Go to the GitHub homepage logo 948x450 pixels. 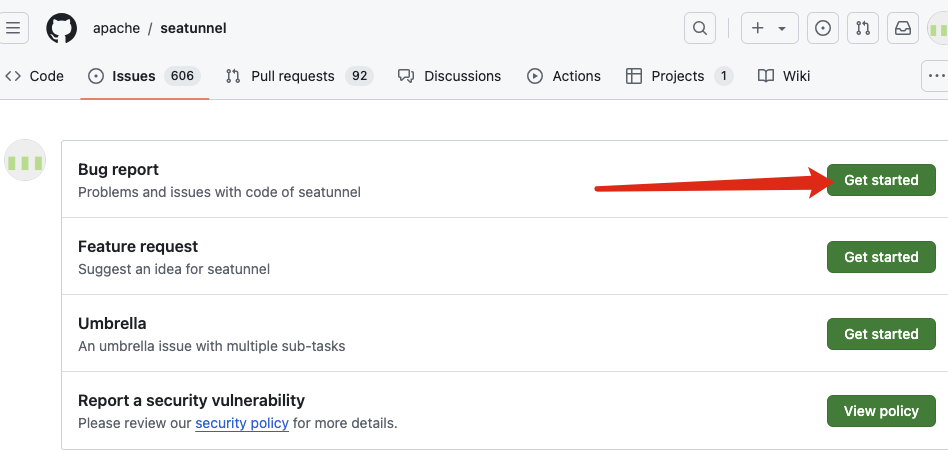point(61,28)
